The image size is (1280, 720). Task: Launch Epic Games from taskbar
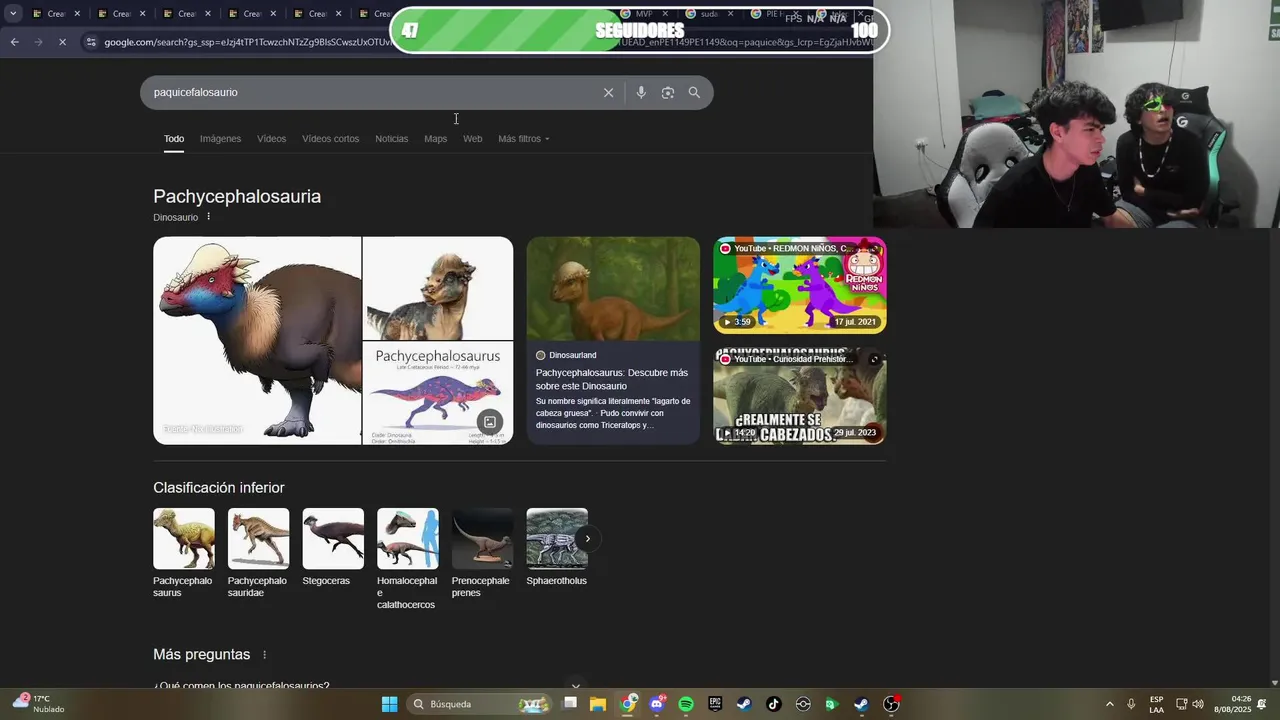(x=715, y=704)
